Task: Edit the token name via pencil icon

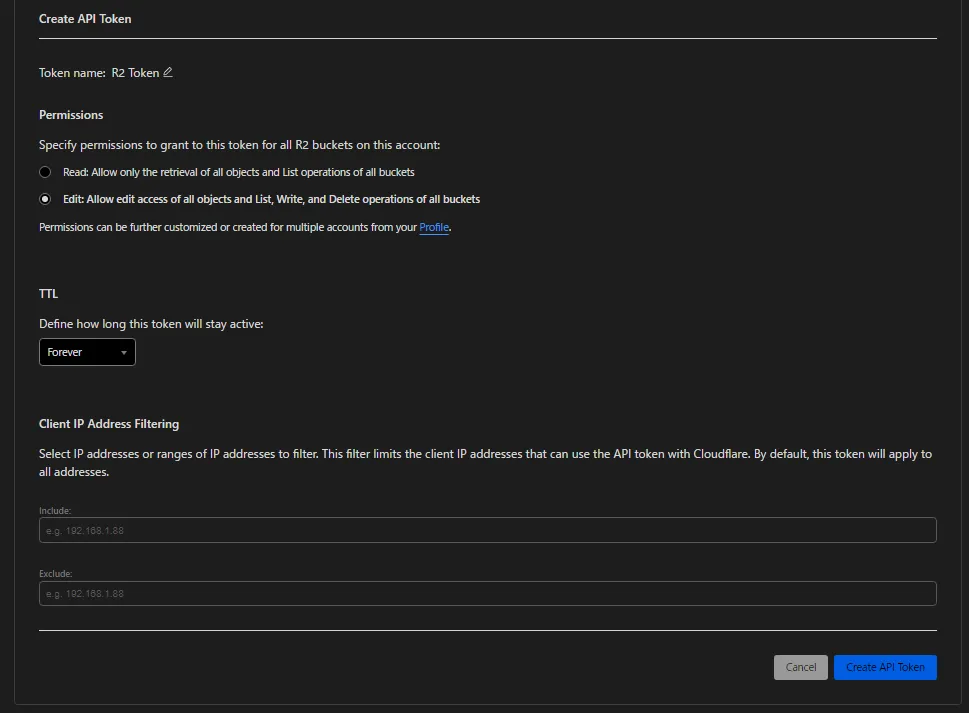Action: tap(167, 72)
